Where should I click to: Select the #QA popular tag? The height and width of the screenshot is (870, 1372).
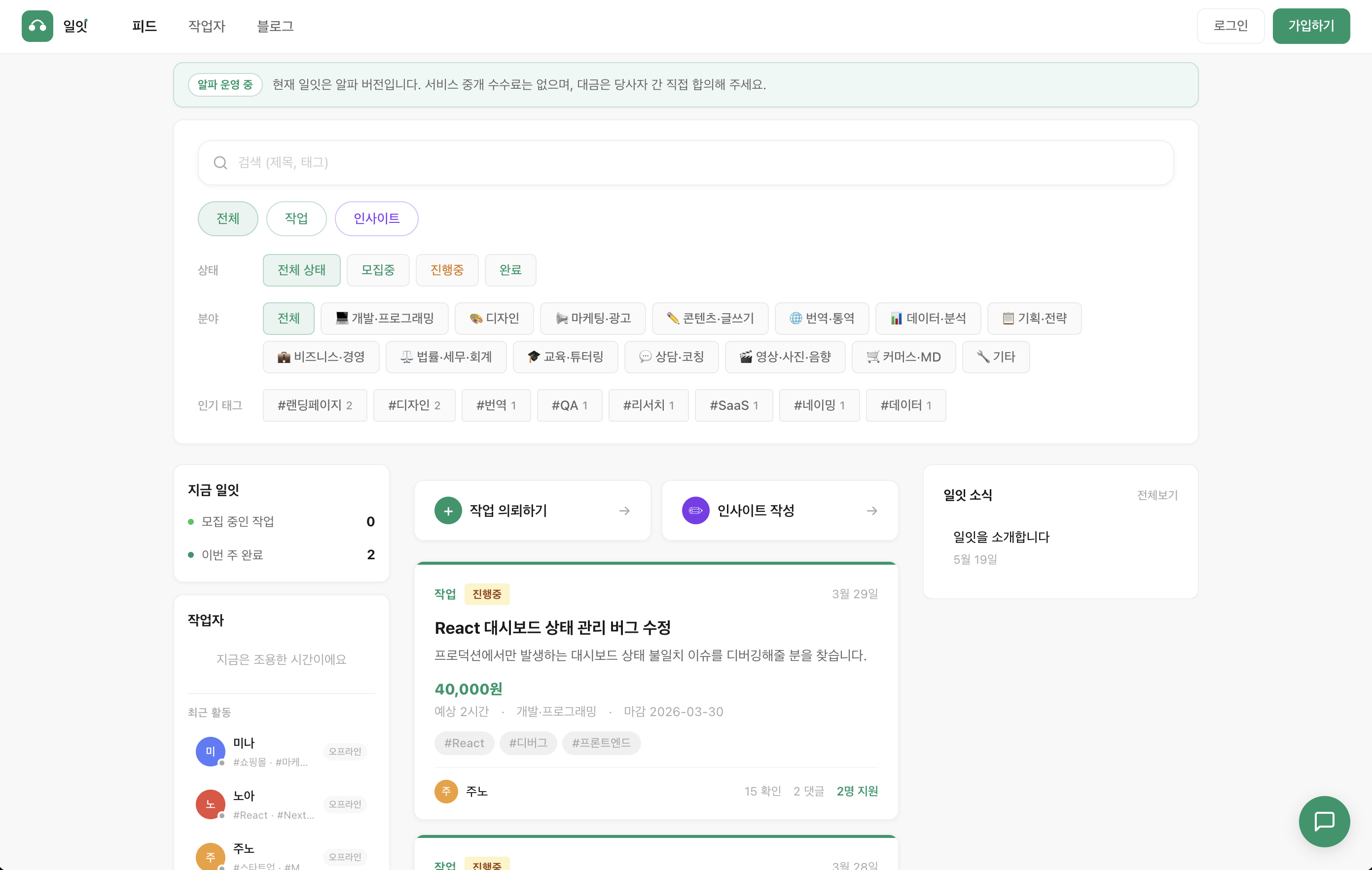click(x=569, y=406)
